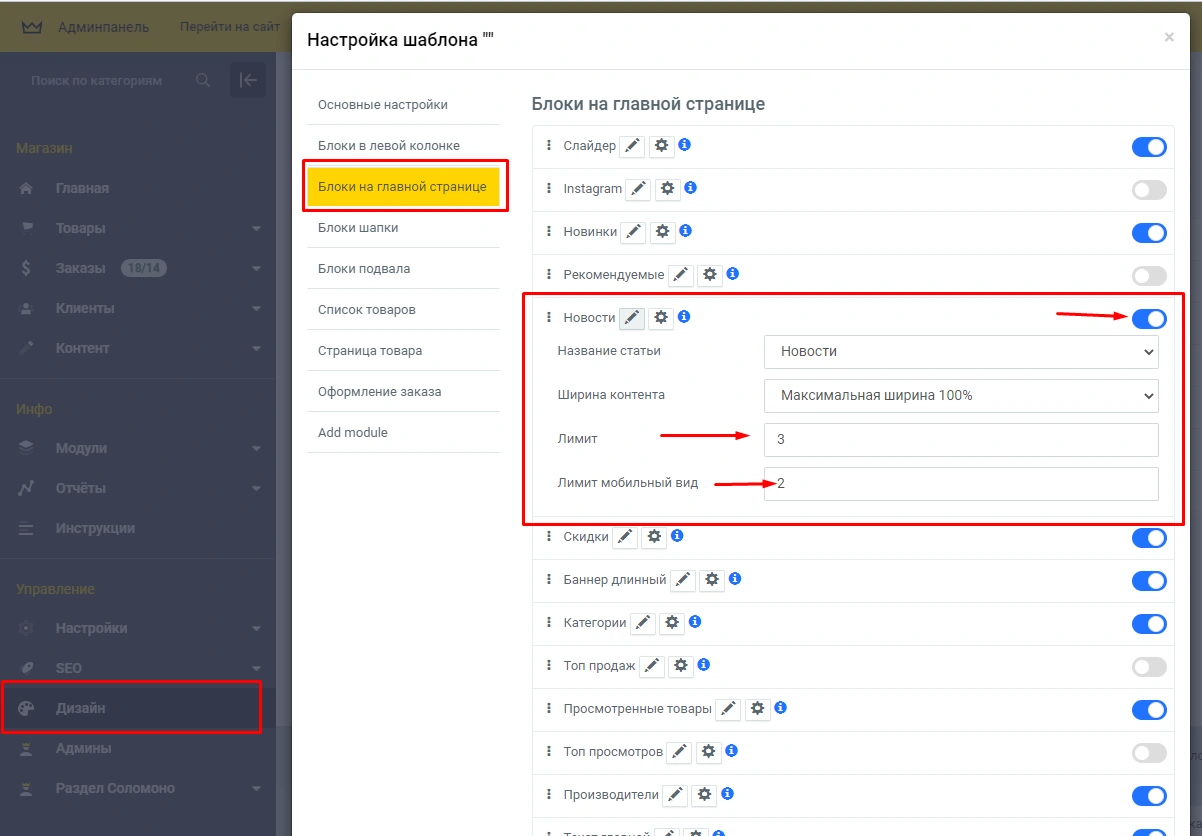Open the Название статьи dropdown
The image size is (1202, 836).
click(x=960, y=352)
